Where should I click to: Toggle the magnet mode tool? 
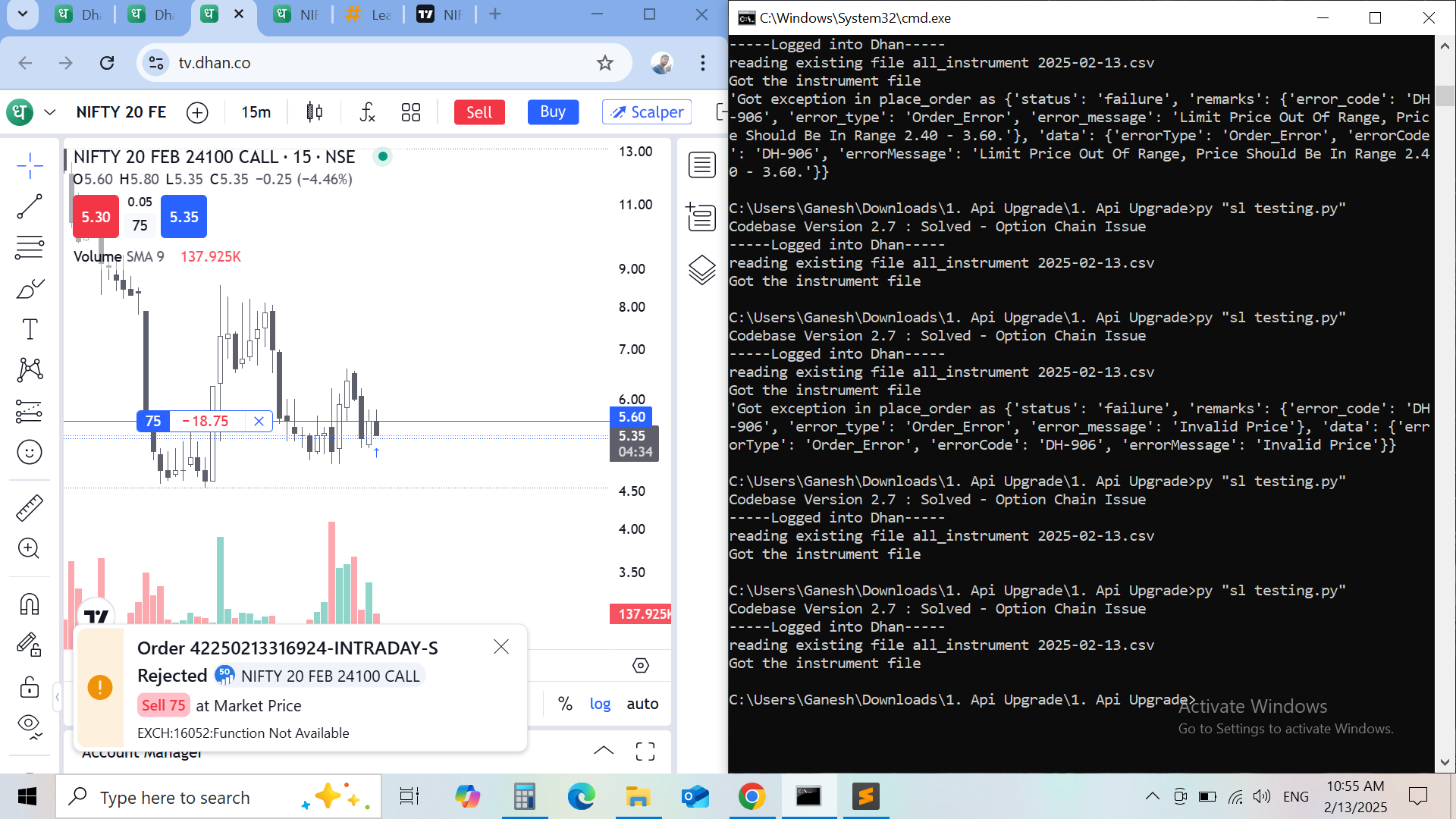click(30, 604)
